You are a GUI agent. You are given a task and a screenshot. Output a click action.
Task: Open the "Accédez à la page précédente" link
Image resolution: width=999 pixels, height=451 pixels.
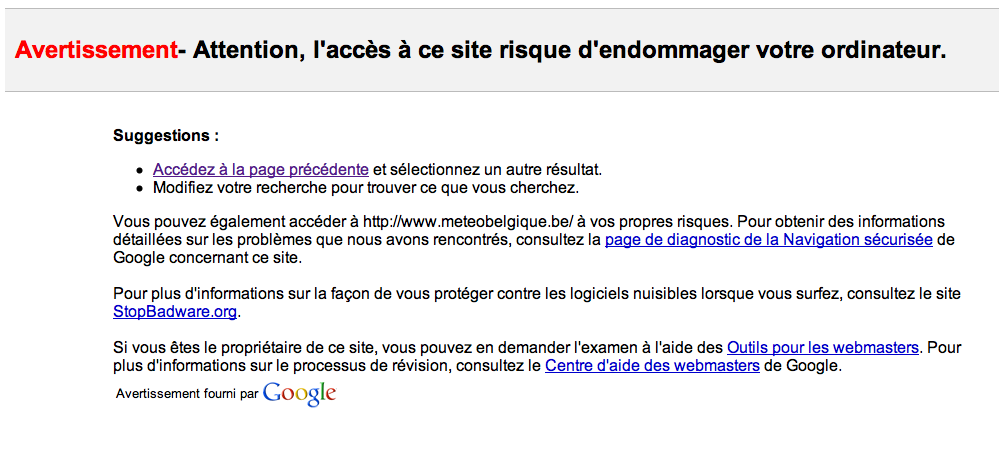(x=261, y=169)
